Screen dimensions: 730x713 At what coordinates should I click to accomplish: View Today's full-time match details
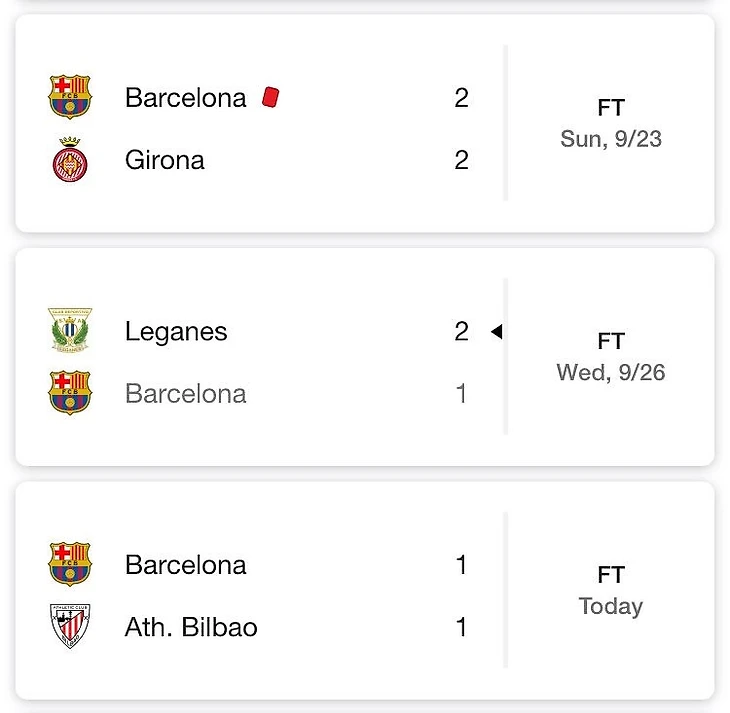(x=611, y=591)
